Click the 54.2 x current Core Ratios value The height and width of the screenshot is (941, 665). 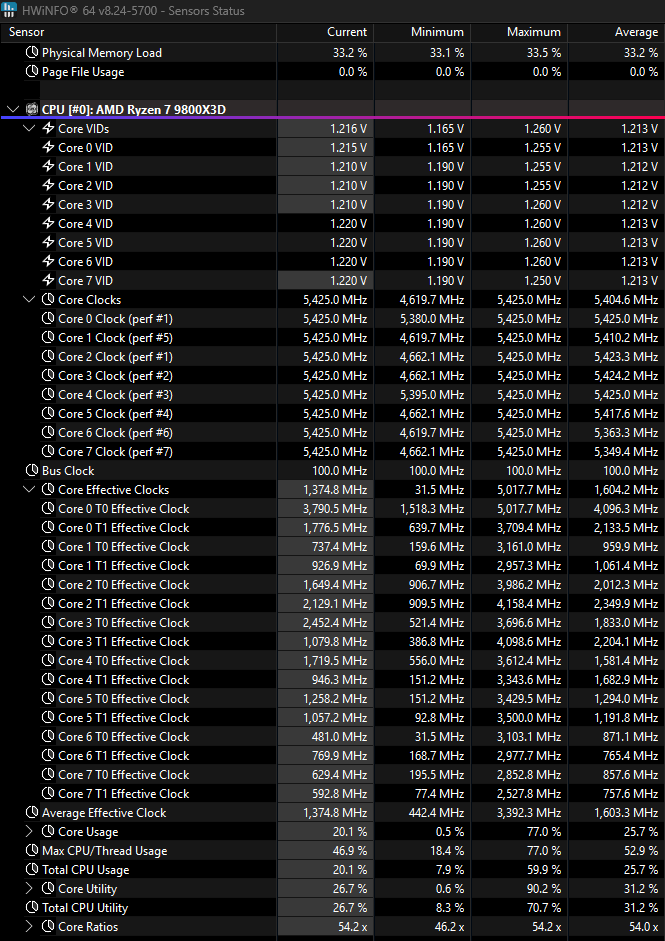click(352, 927)
